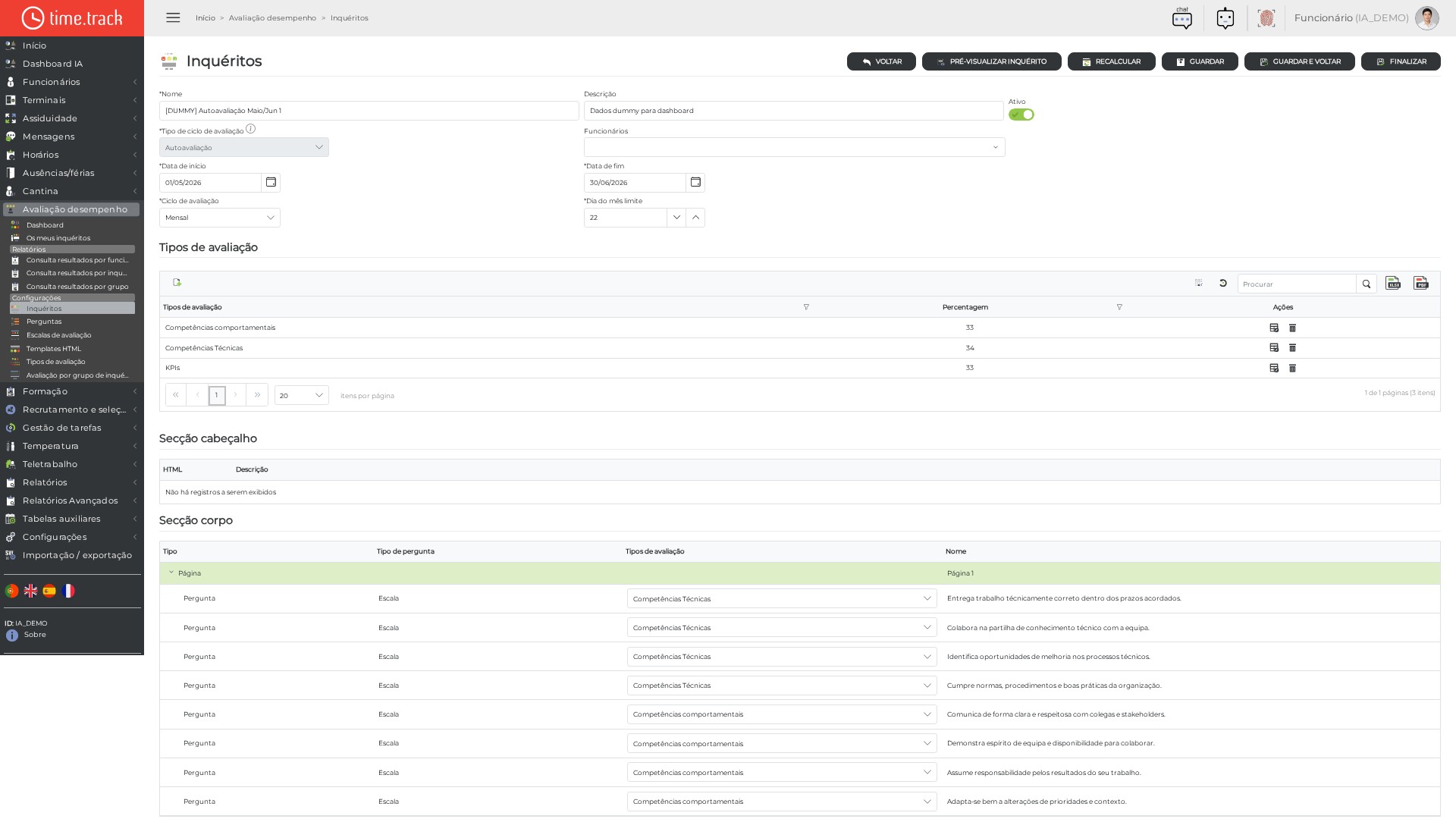Open the user profile avatar
Viewport: 1456px width, 819px height.
1426,18
